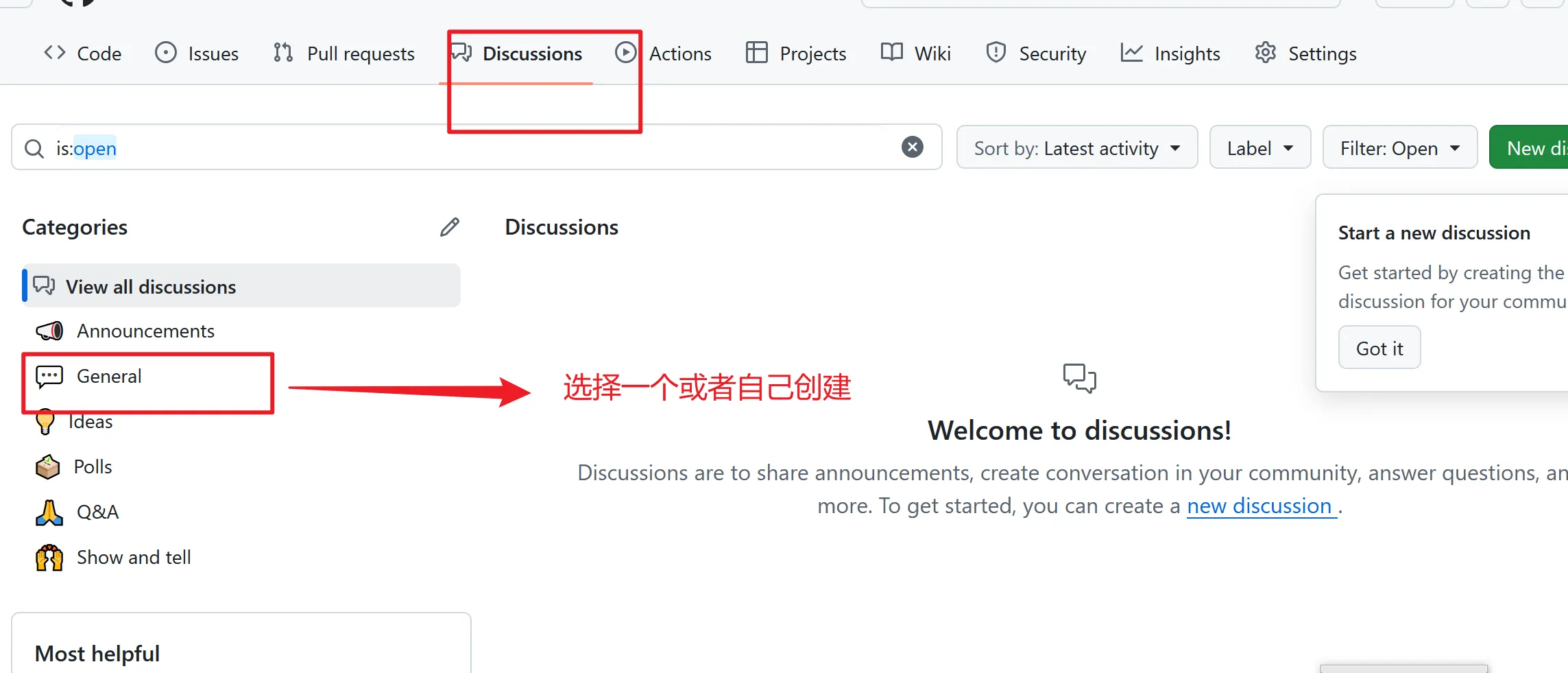Select the General category speech bubble icon
The height and width of the screenshot is (673, 1568).
click(49, 377)
